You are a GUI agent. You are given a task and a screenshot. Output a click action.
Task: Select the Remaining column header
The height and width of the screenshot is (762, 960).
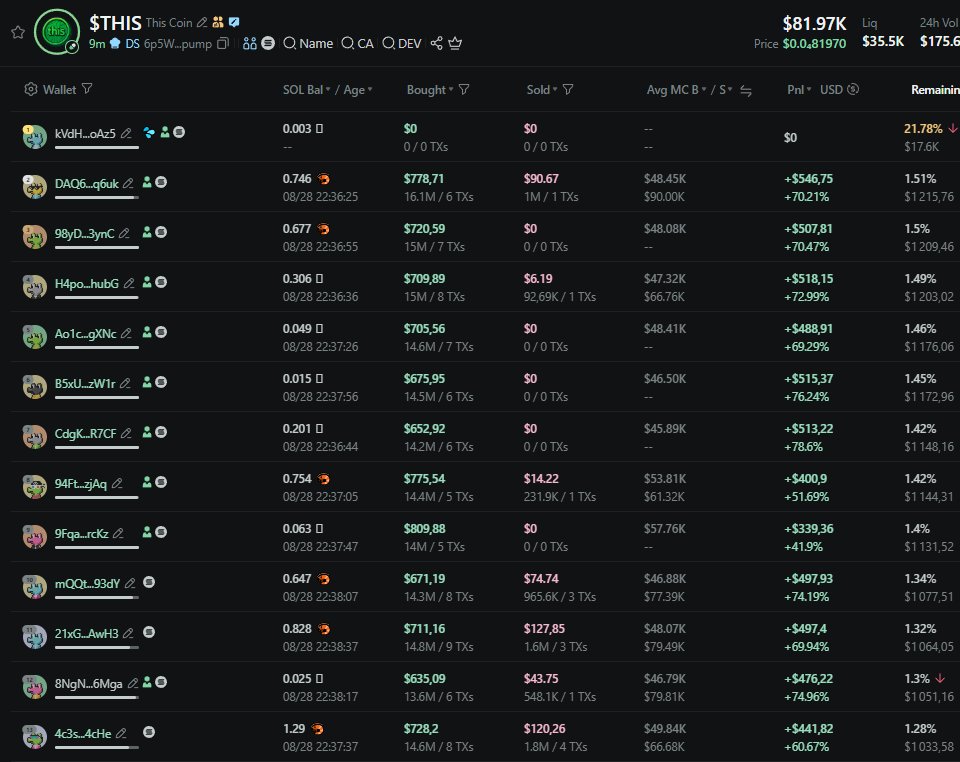934,90
